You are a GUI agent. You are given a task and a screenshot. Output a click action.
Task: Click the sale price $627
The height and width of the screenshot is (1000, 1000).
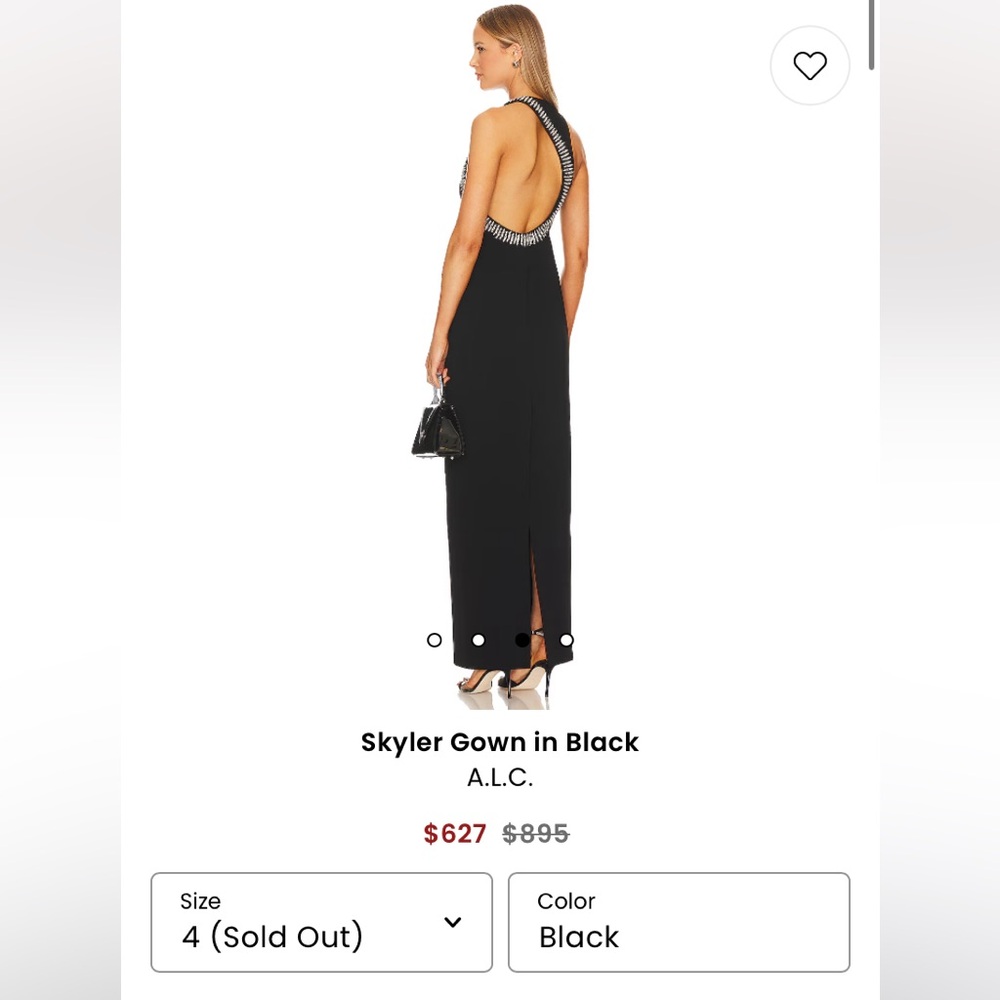[455, 834]
